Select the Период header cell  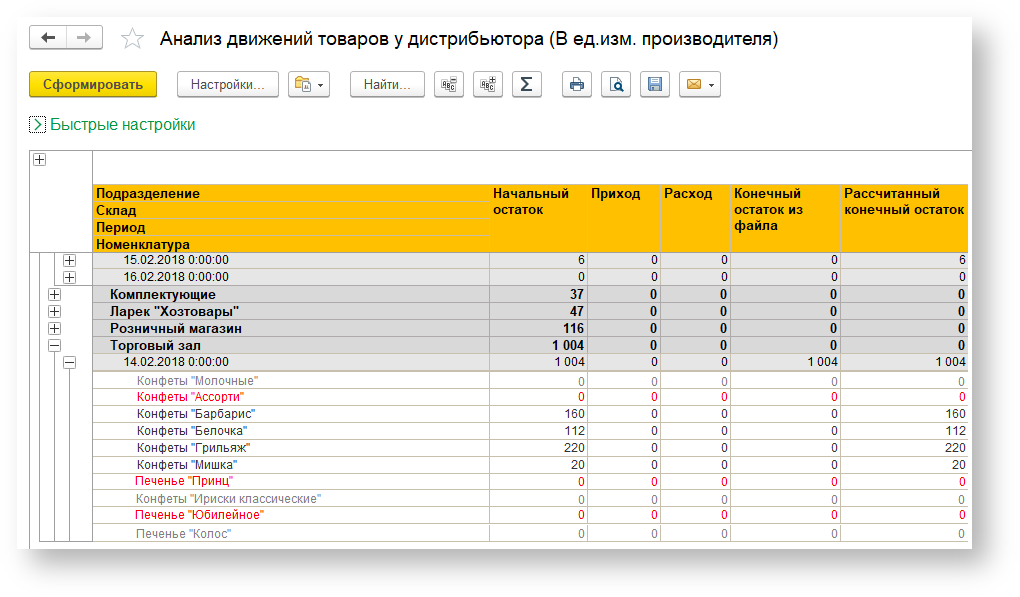[291, 228]
